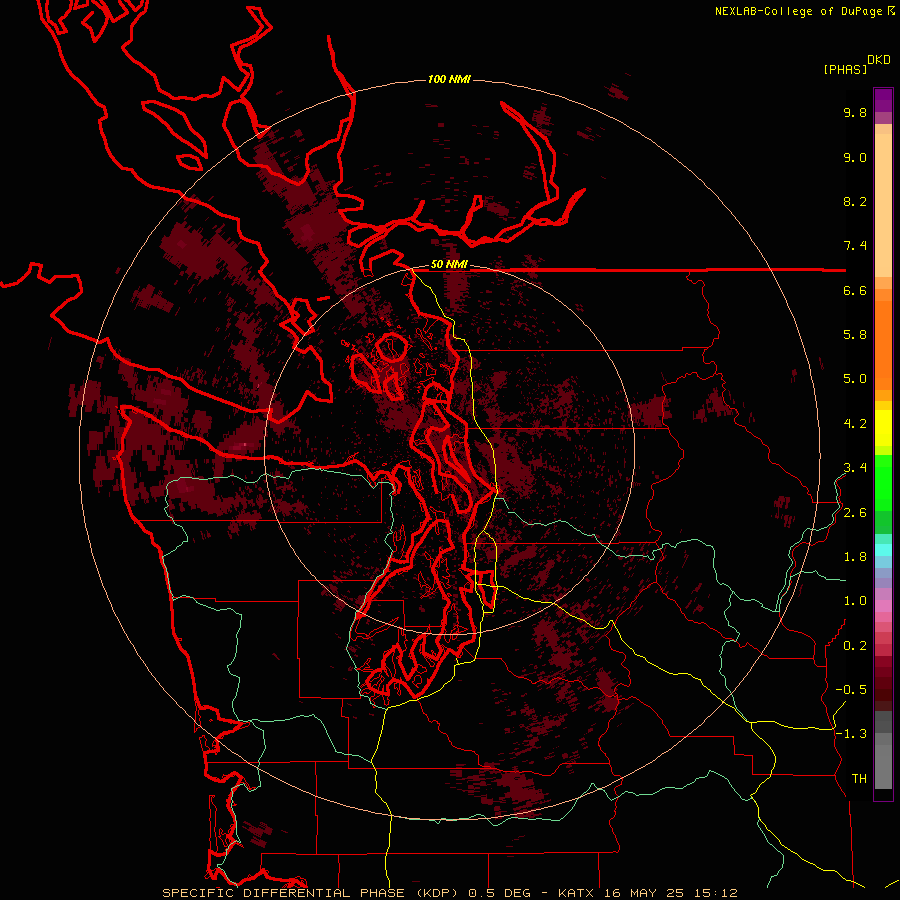Click the 50 NMI range ring label
The width and height of the screenshot is (900, 900).
click(x=449, y=265)
